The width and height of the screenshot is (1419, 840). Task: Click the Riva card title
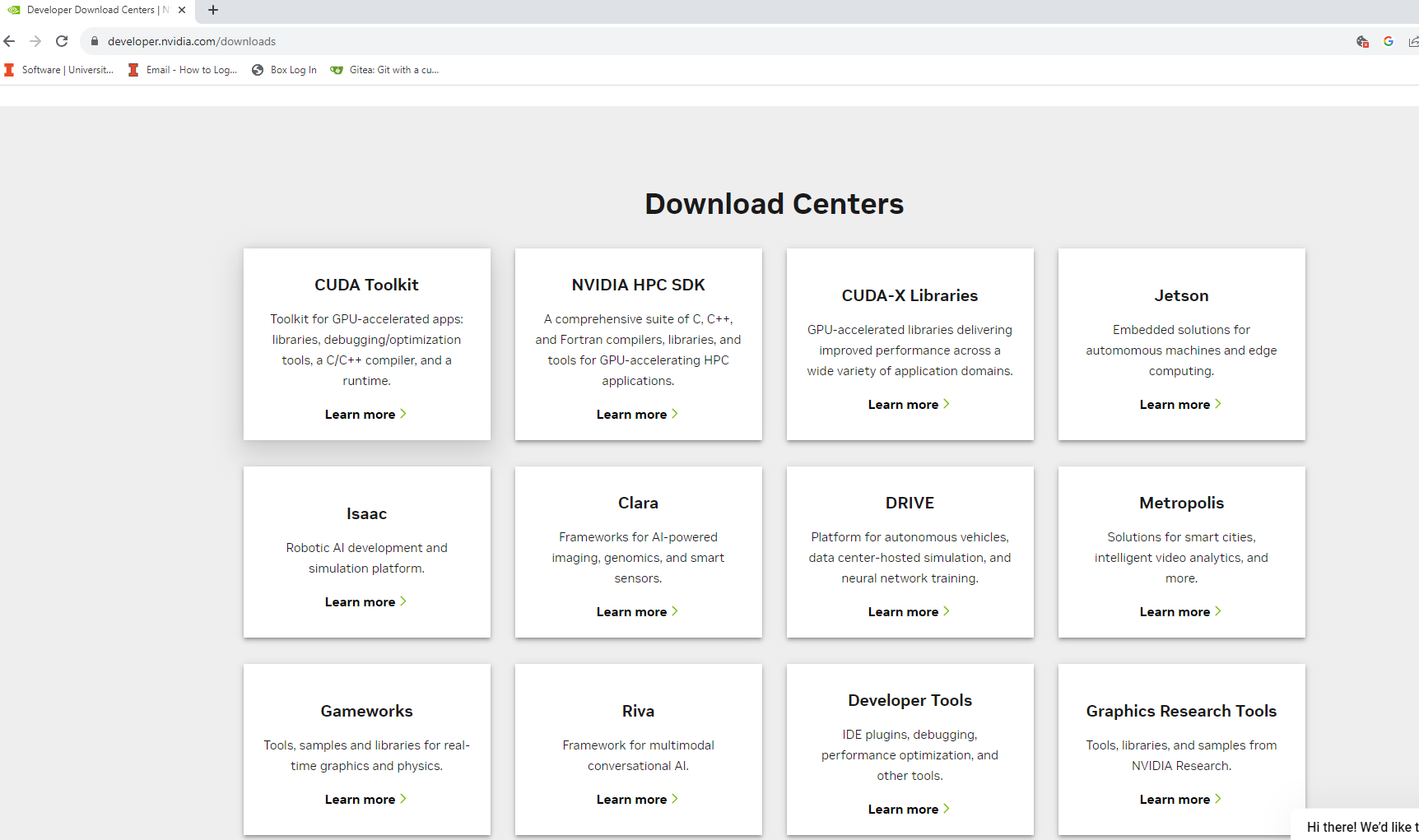pyautogui.click(x=638, y=711)
